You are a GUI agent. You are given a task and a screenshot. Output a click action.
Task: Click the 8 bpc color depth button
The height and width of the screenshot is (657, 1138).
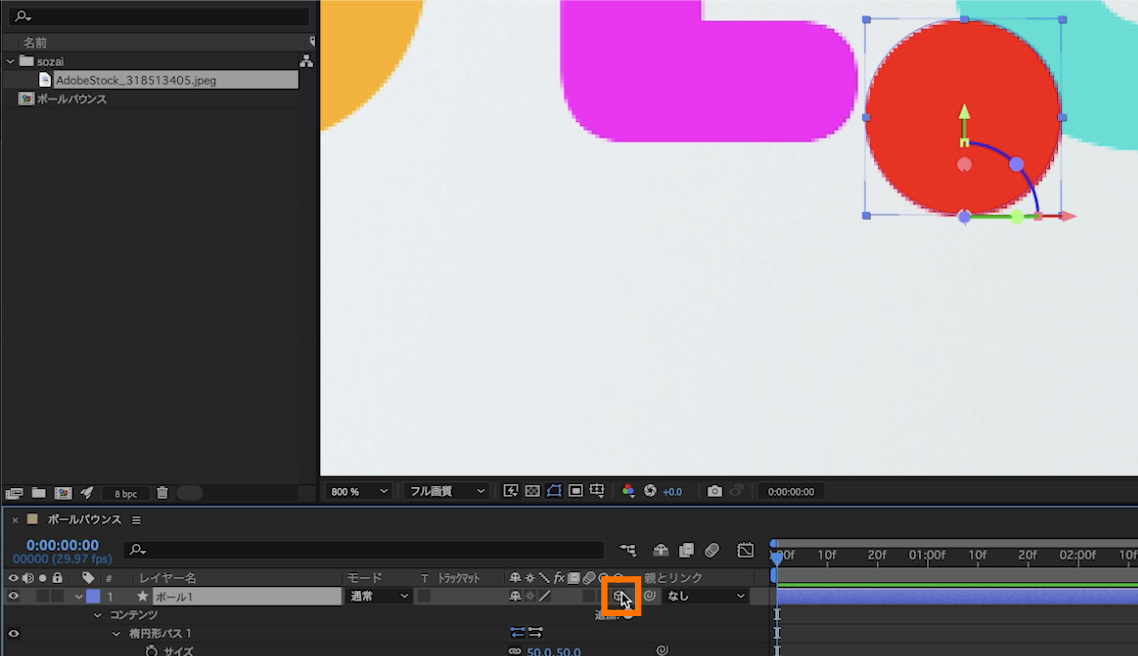(126, 494)
